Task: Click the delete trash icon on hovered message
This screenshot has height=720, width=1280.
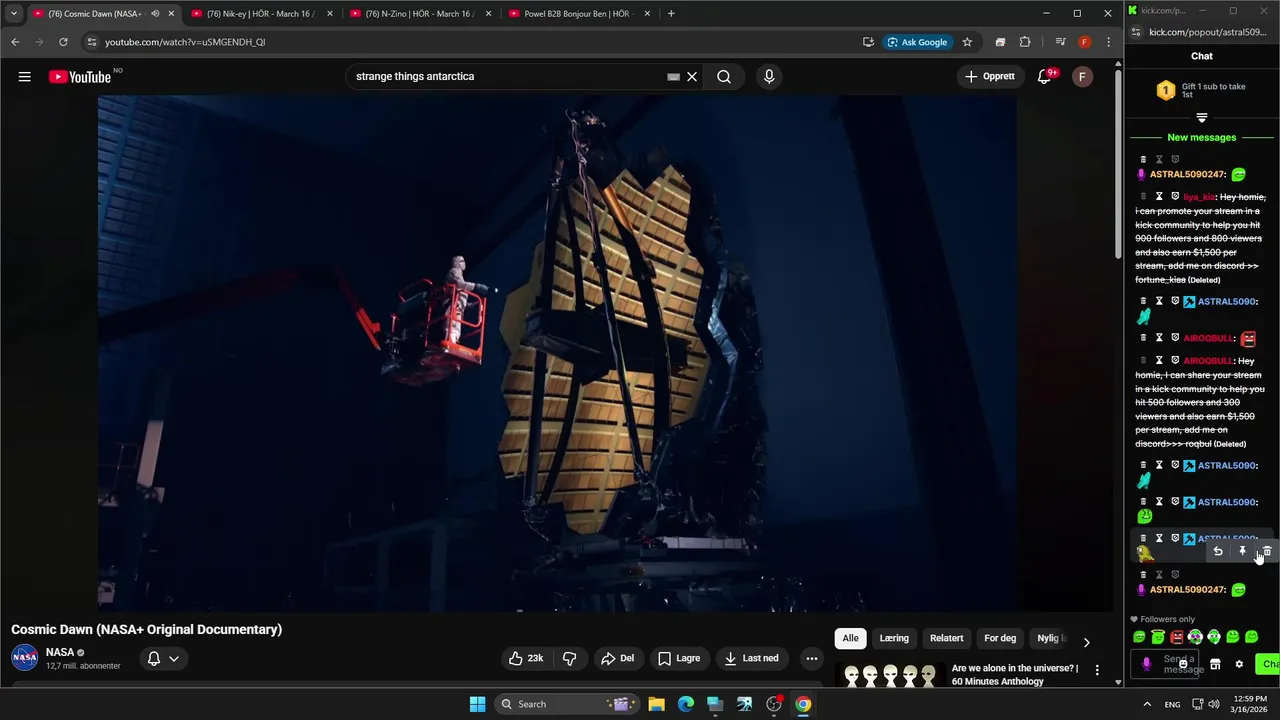Action: 1267,551
